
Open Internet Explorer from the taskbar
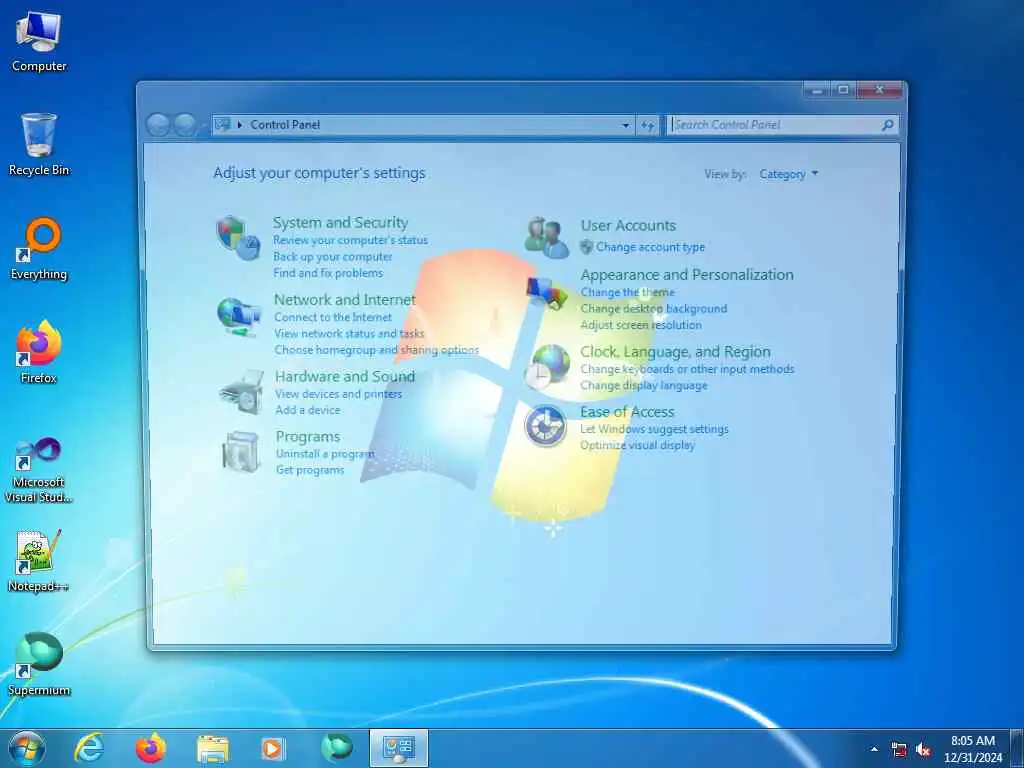click(89, 748)
